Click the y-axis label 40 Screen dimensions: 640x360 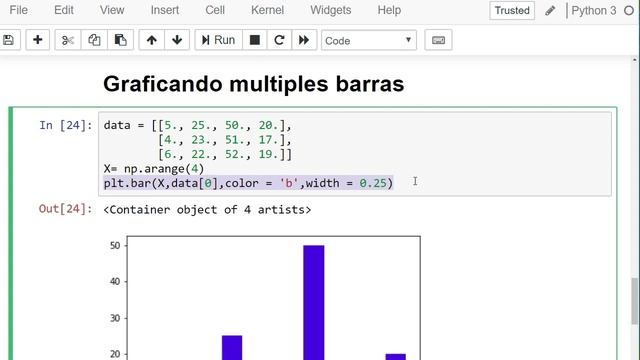[115, 282]
